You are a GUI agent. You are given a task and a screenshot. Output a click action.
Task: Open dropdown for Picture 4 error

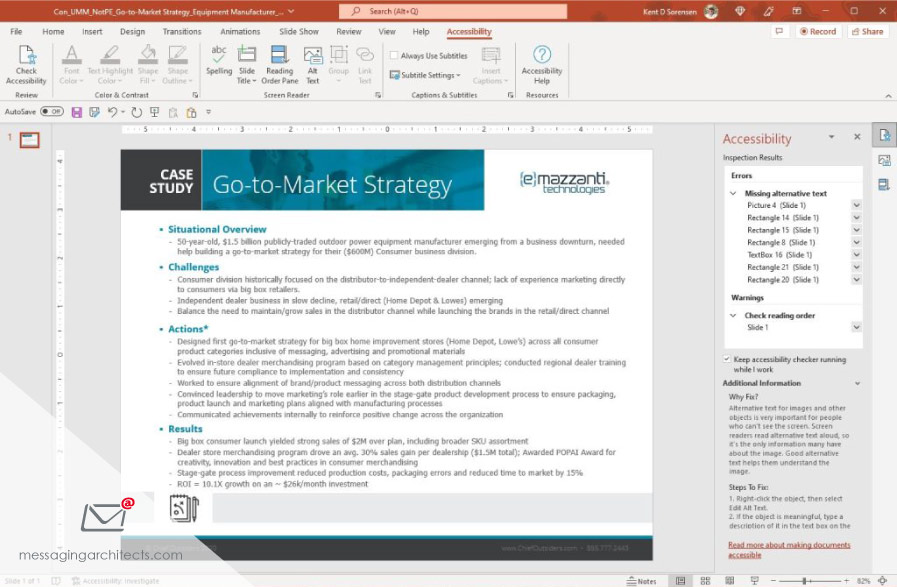[856, 205]
